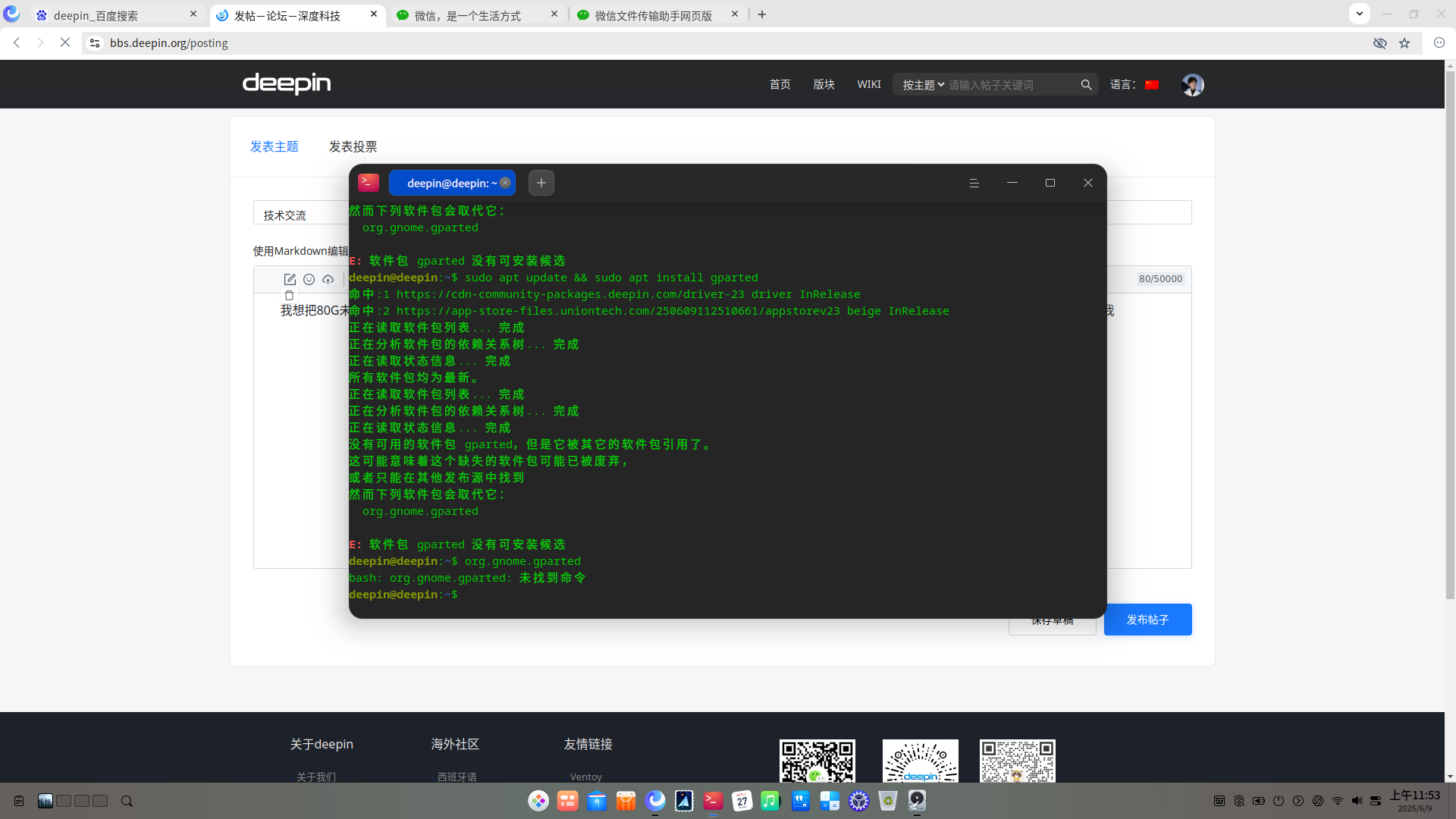
Task: Toggle the tracking protection eye icon
Action: [1380, 43]
